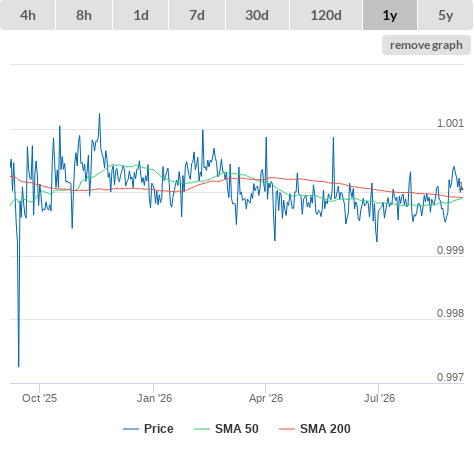474x455 pixels.
Task: Click the green SMA 50 legend marker
Action: (x=202, y=429)
